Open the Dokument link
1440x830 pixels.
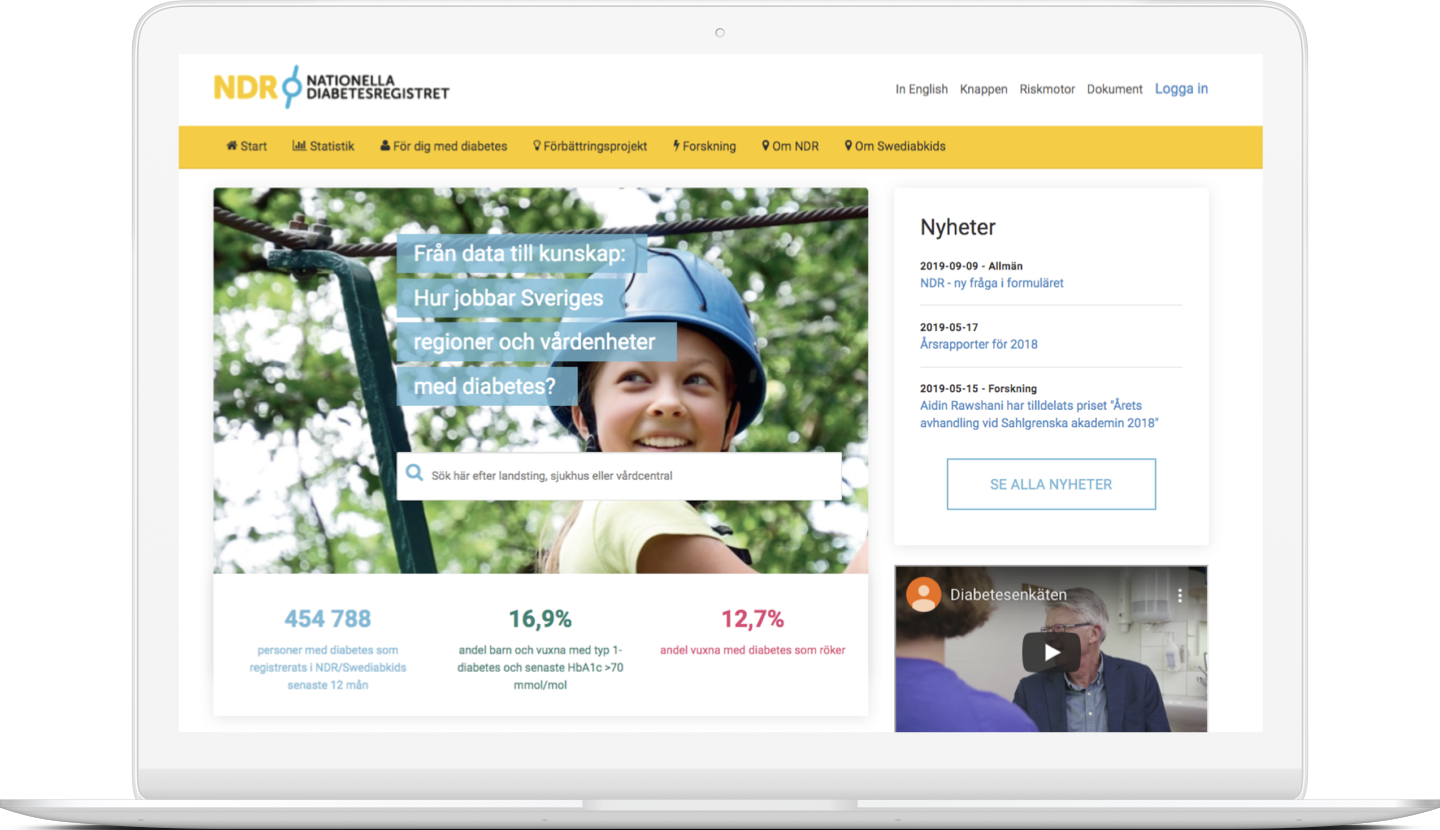(1115, 89)
